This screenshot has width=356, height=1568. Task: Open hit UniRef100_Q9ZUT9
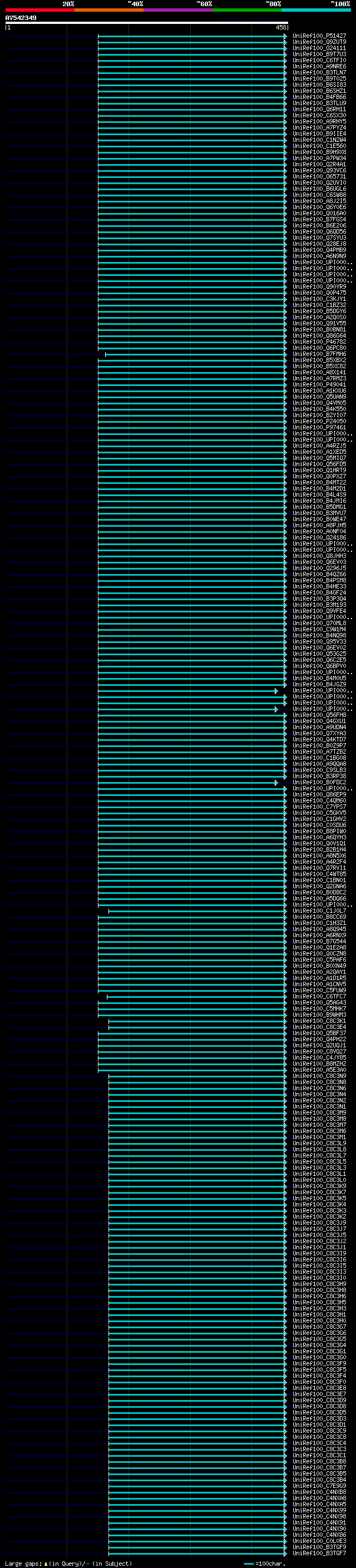coord(319,42)
